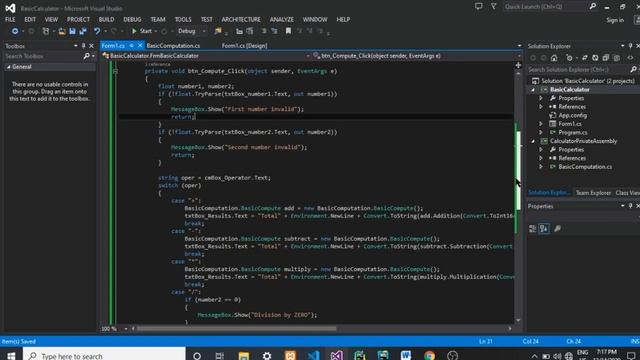This screenshot has height=360, width=640.
Task: Collapse the btn_Compute_Click method outline box
Action: click(x=116, y=71)
